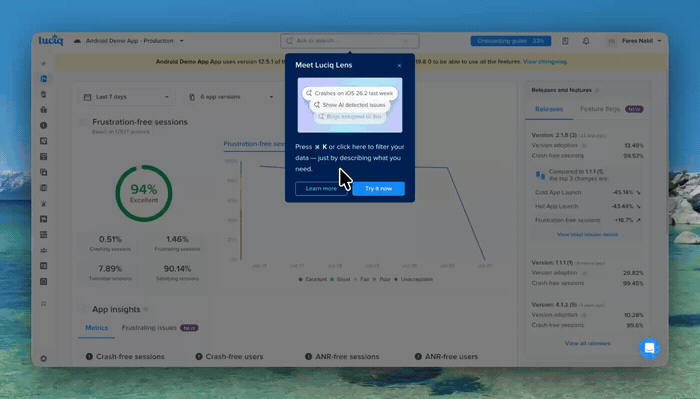Click the Cold App Launch row
700x399 pixels.
(x=588, y=192)
